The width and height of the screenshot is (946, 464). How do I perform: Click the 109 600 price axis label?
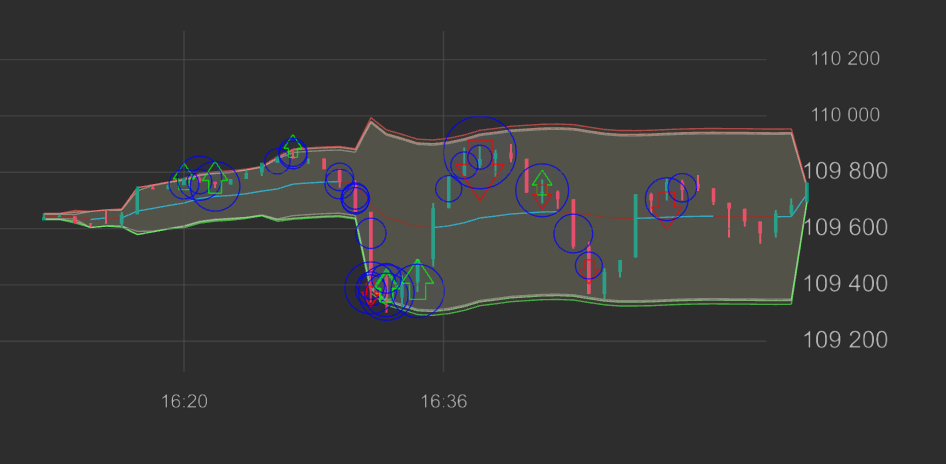click(845, 228)
